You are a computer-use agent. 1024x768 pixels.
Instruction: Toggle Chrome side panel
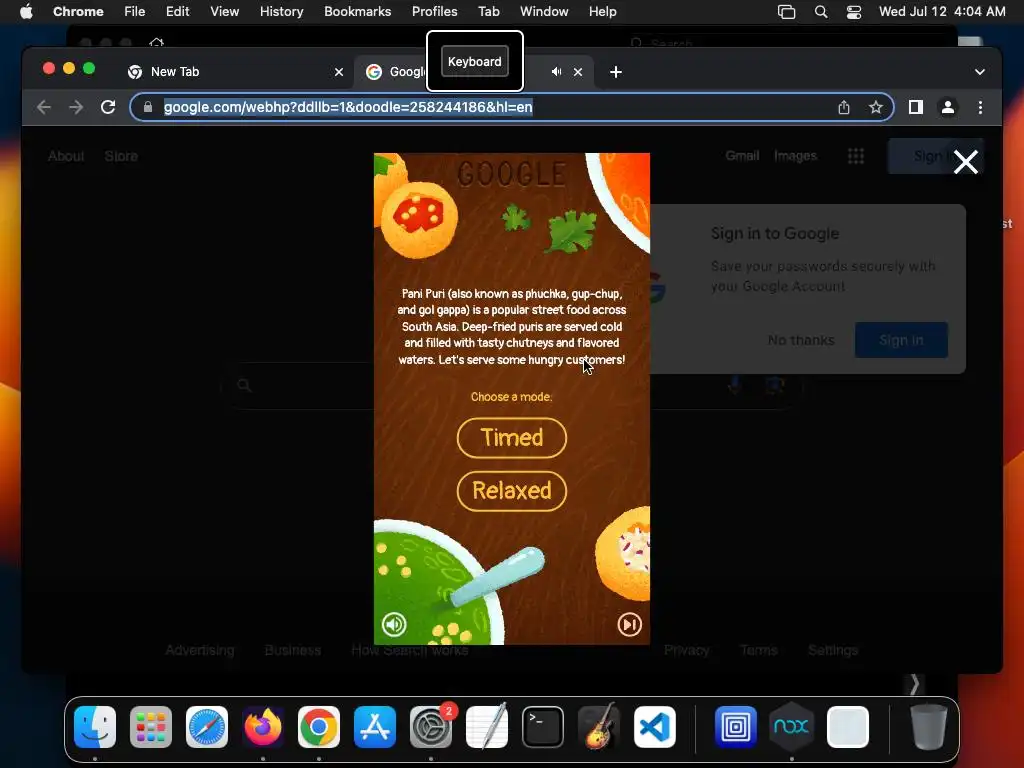pyautogui.click(x=916, y=107)
